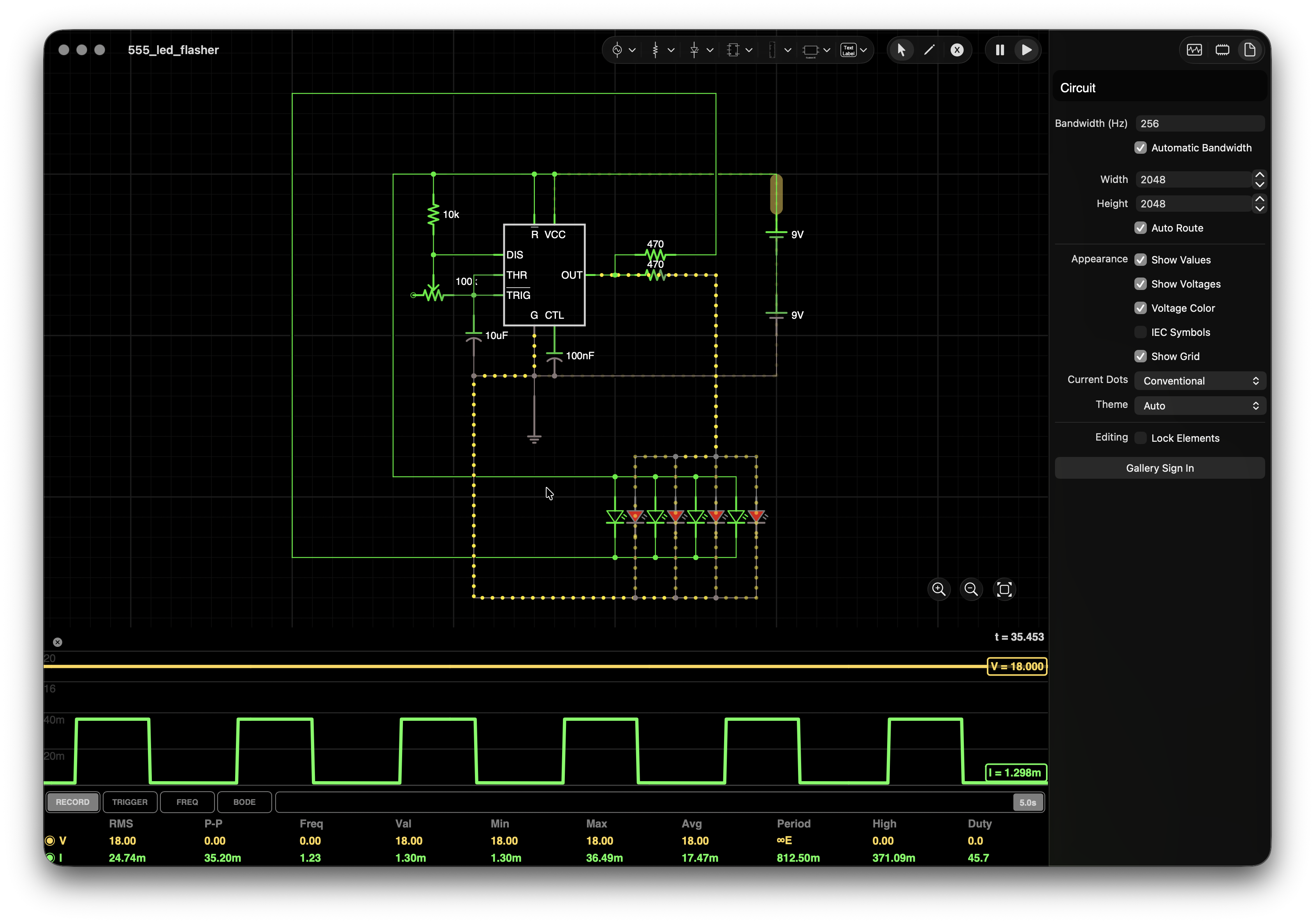1315x924 pixels.
Task: Switch to the BODE scope mode
Action: (x=244, y=802)
